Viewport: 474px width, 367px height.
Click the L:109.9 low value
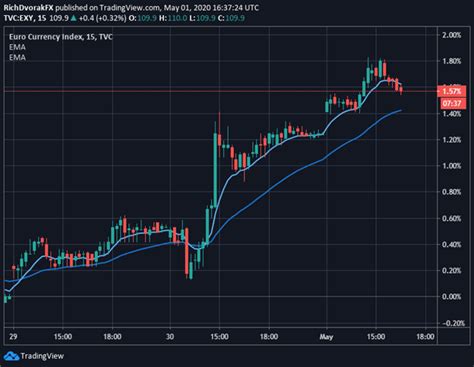coord(202,18)
